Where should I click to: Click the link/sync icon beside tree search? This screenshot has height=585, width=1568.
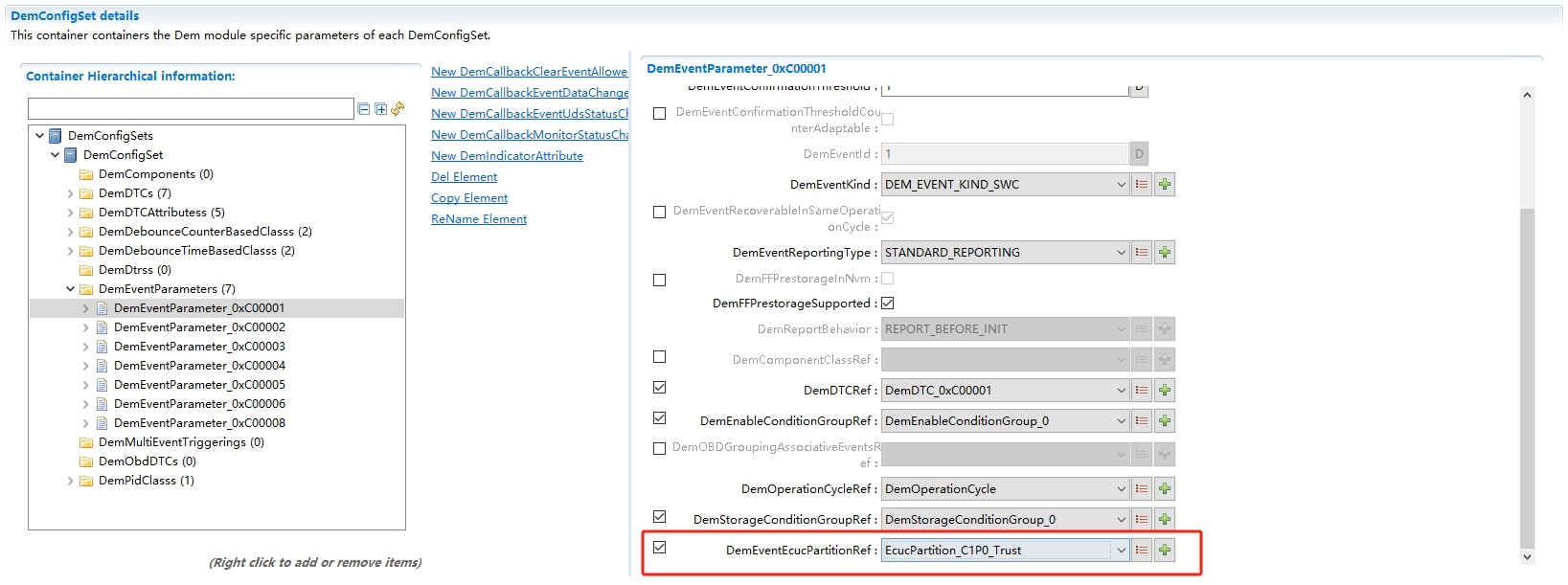coord(398,109)
